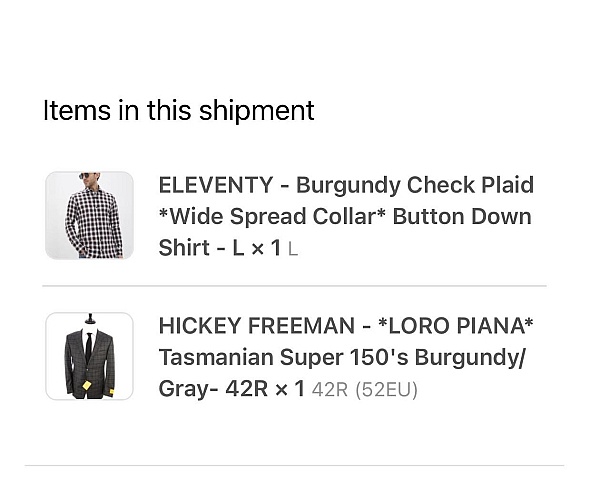
Task: Click the jacket's "× 1" quantity
Action: pos(290,389)
